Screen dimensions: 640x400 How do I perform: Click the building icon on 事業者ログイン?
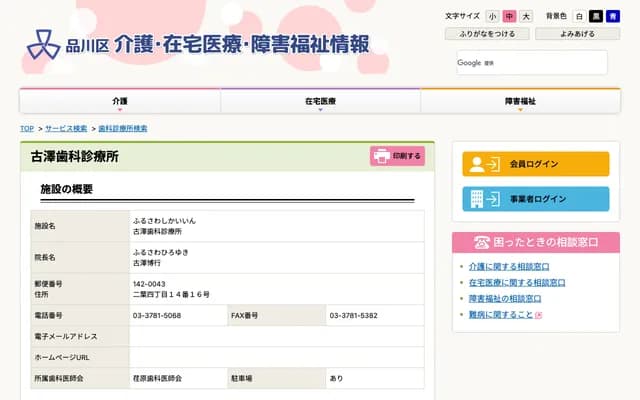tap(478, 199)
